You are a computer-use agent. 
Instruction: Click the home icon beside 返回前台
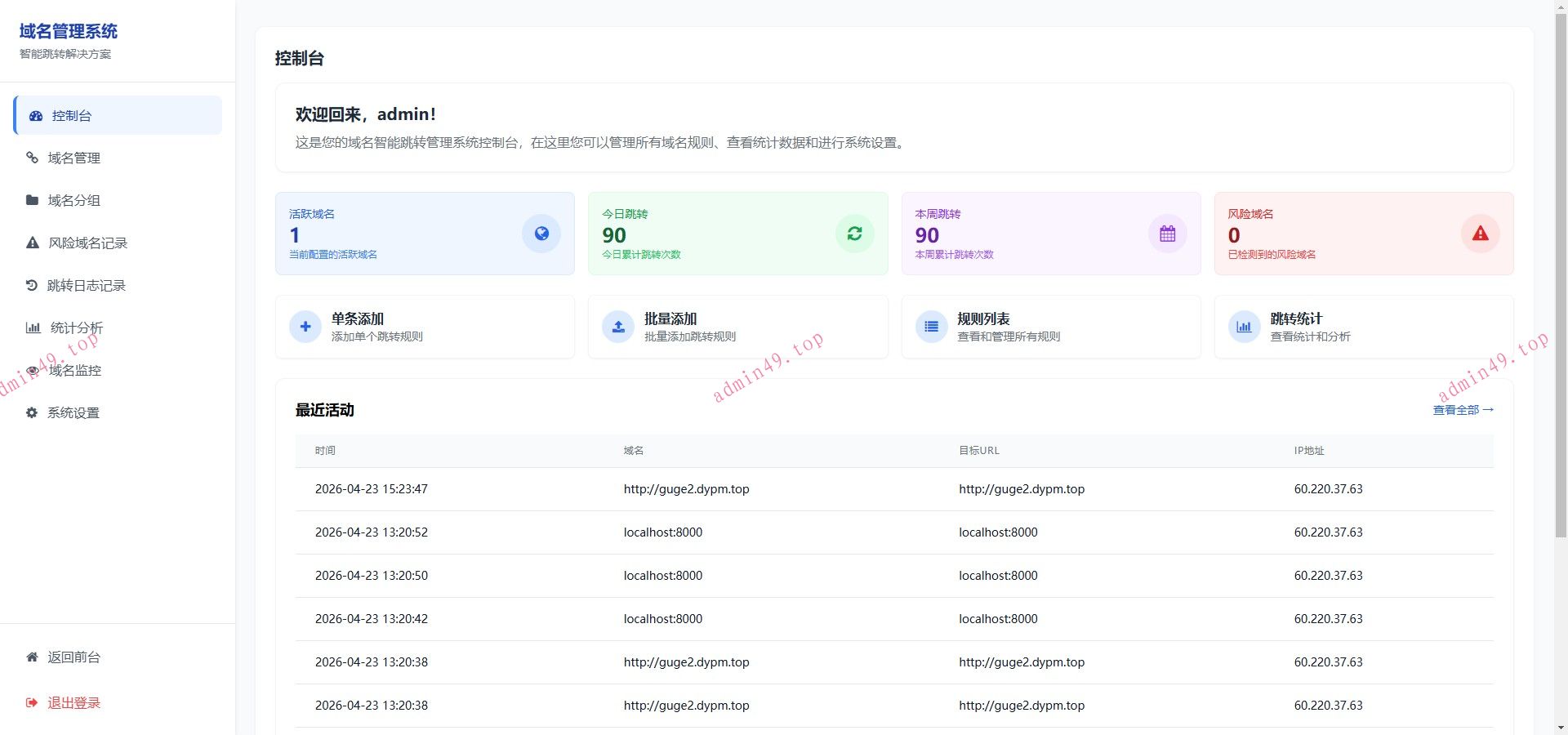coord(32,657)
